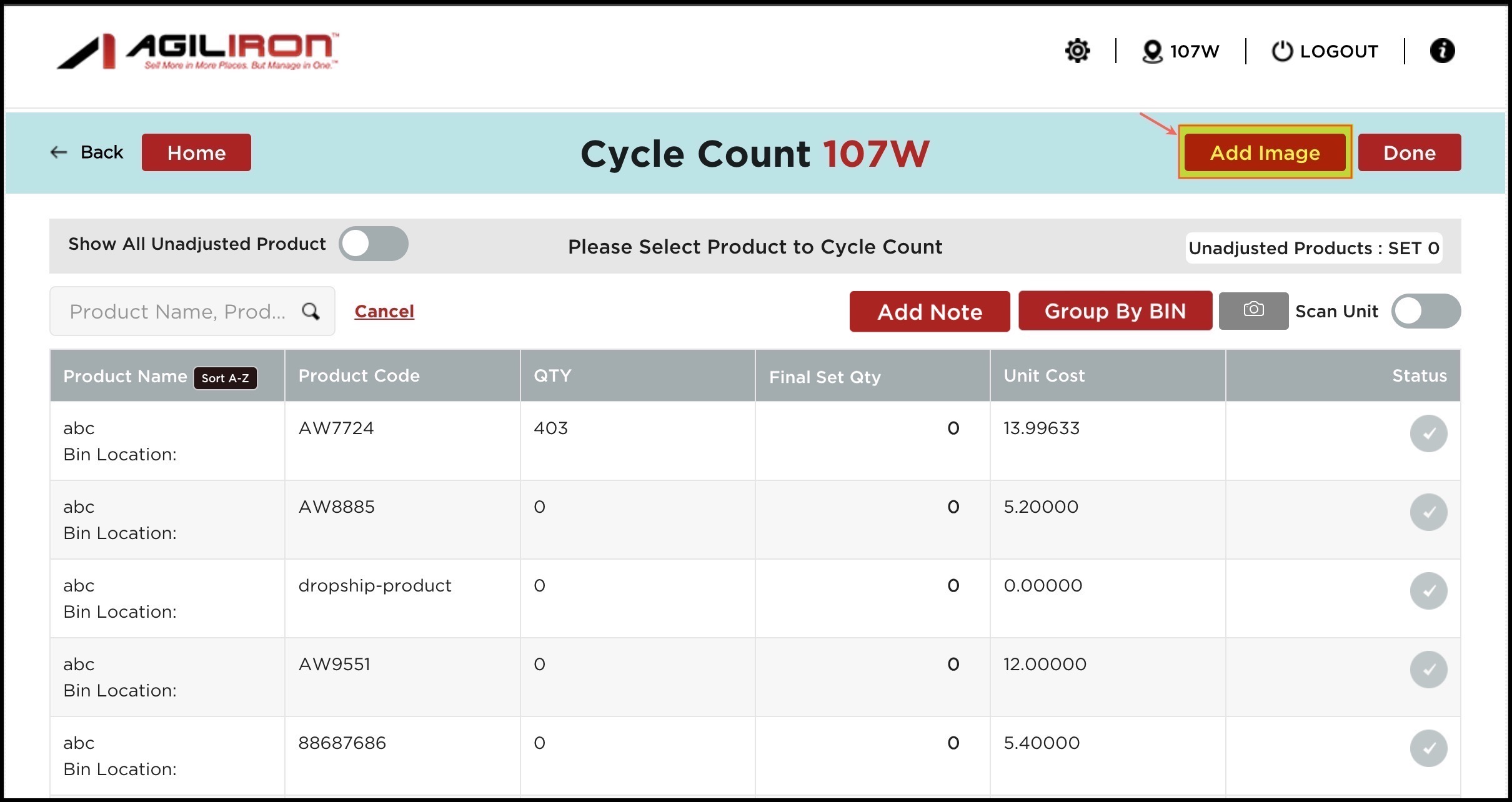Toggle Show All Unadjusted Product switch
This screenshot has width=1512, height=802.
pos(373,244)
